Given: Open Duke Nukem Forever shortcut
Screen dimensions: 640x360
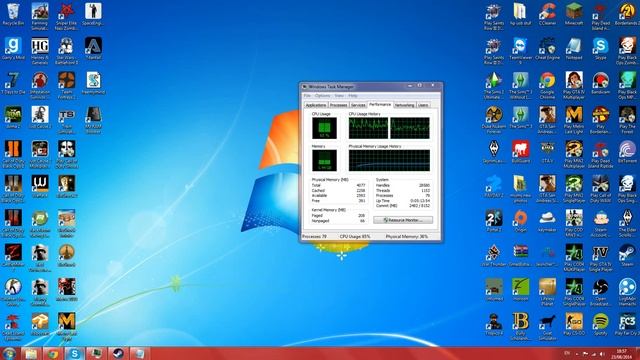Looking at the screenshot, I should (494, 120).
